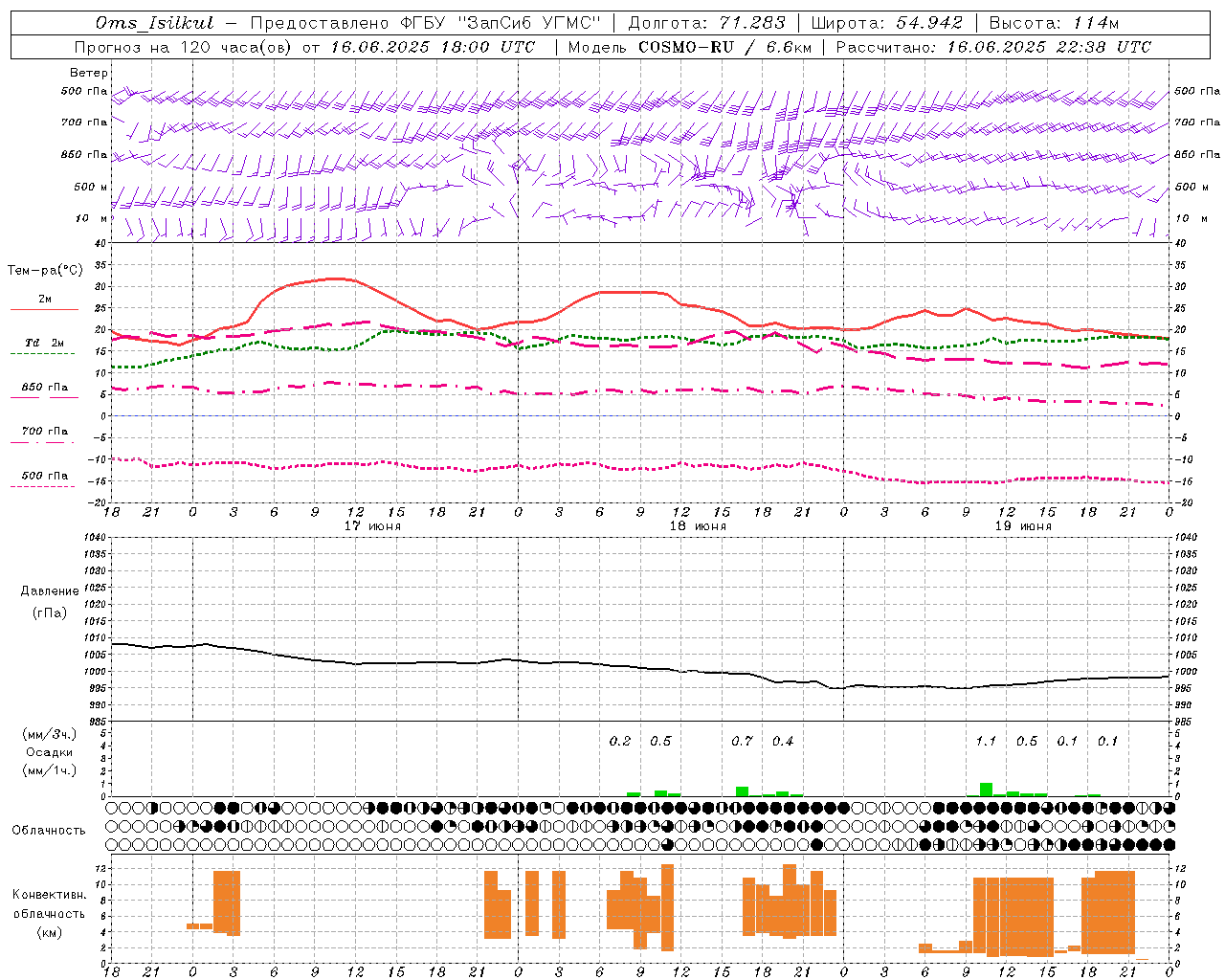Click the 19 июня date label
1225x980 pixels.
click(1023, 526)
